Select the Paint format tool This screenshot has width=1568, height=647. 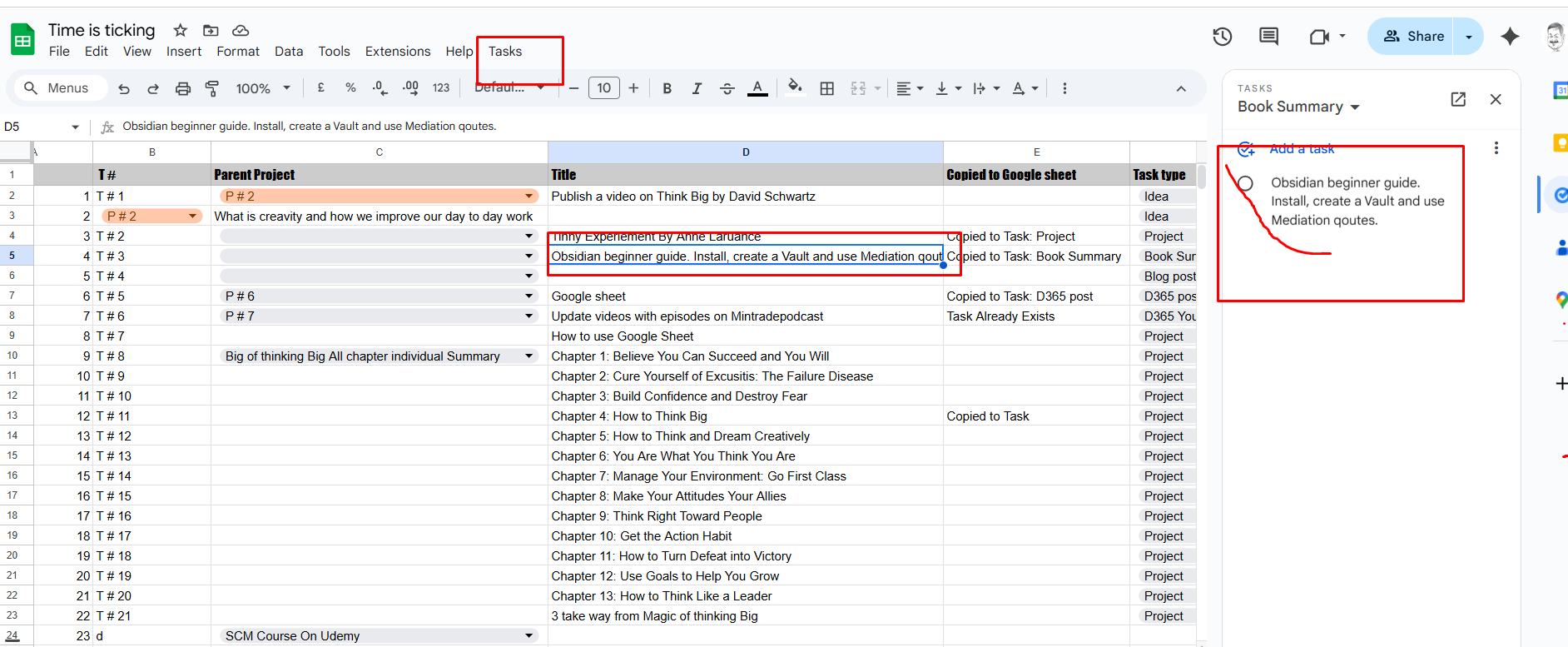coord(212,88)
